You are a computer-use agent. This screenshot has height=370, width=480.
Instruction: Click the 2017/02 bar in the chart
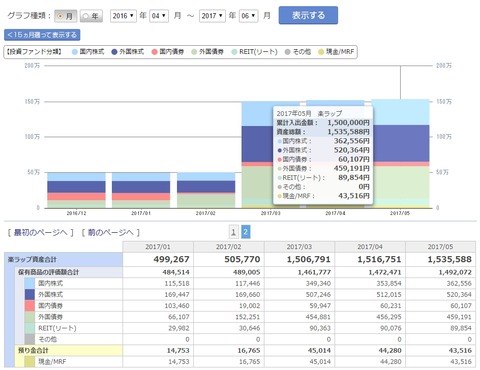click(206, 190)
